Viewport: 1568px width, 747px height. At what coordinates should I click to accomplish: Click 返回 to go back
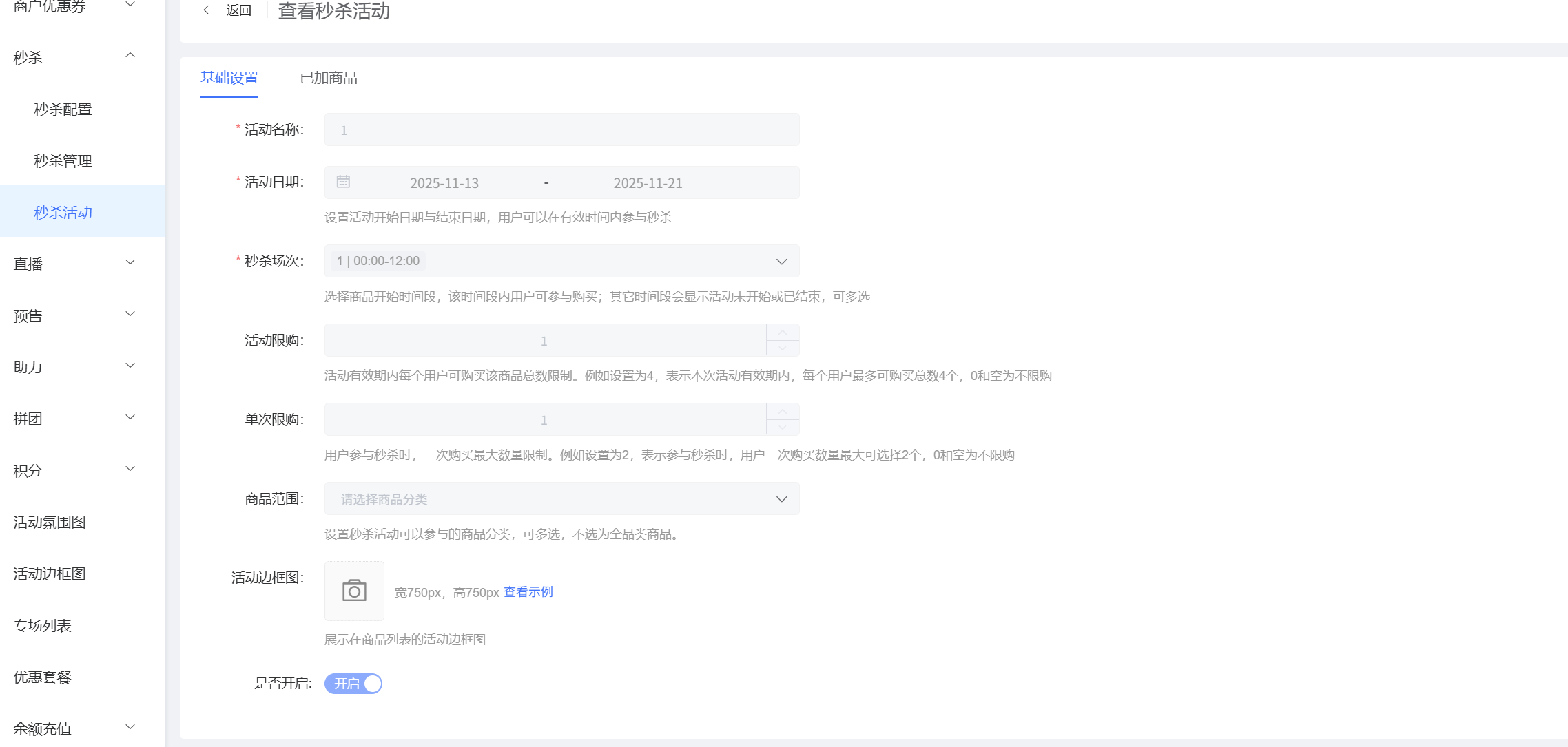tap(238, 10)
